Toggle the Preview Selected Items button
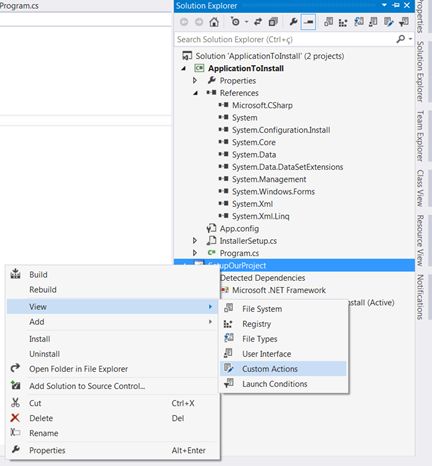Image resolution: width=432 pixels, height=466 pixels. point(308,22)
